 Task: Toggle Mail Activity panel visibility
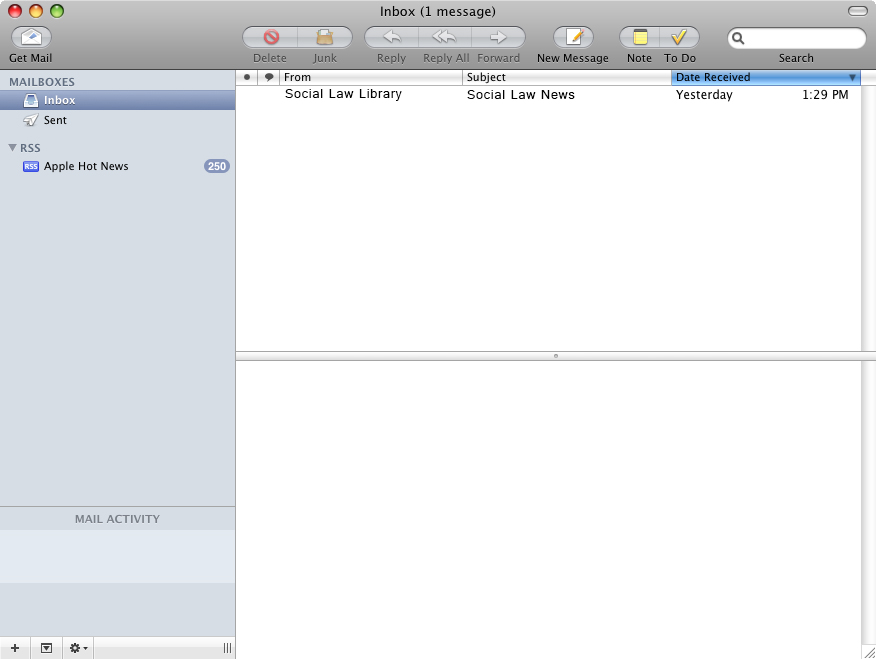[46, 648]
